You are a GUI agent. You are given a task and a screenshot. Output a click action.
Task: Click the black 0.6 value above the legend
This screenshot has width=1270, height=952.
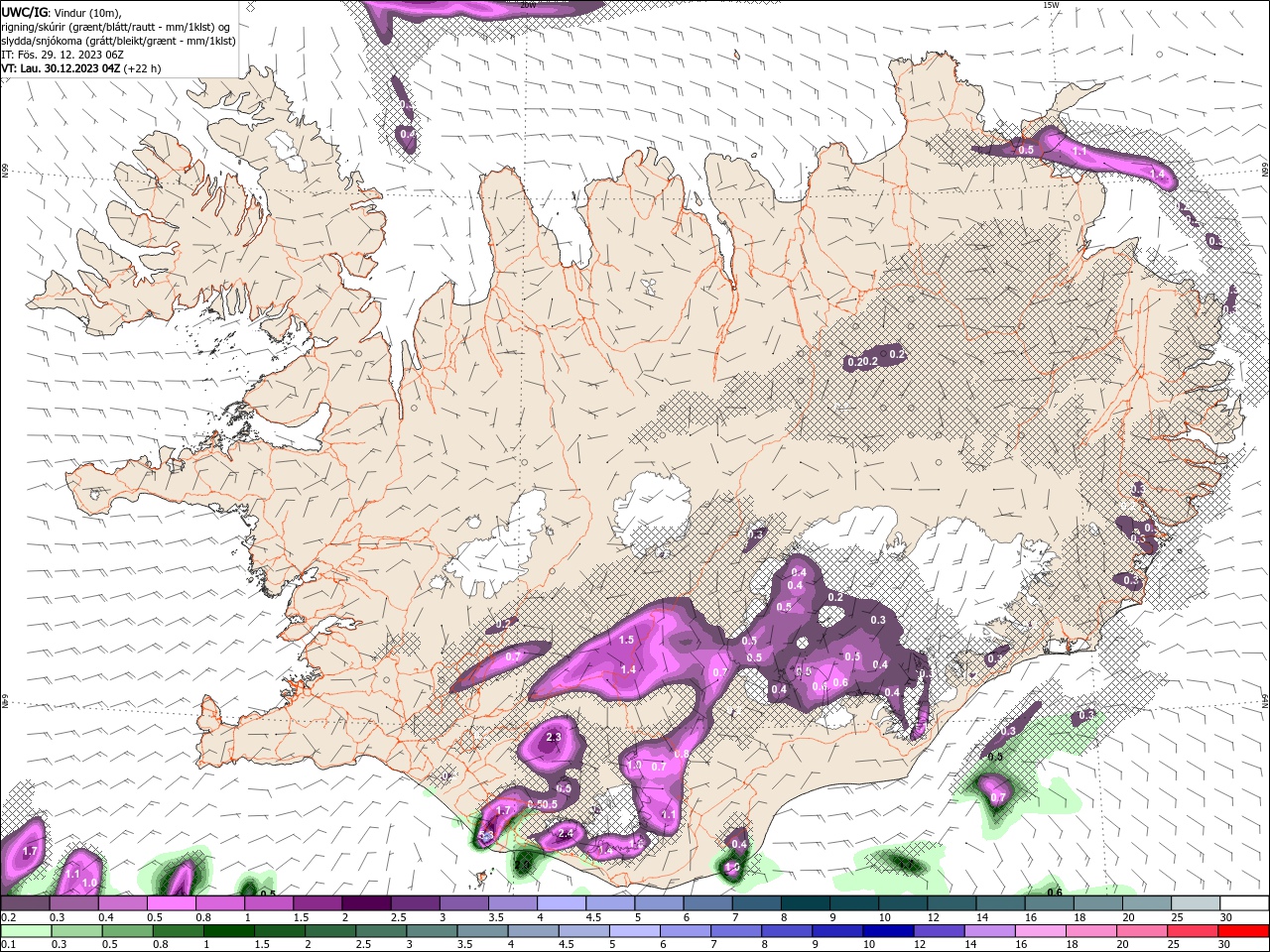[x=1055, y=892]
